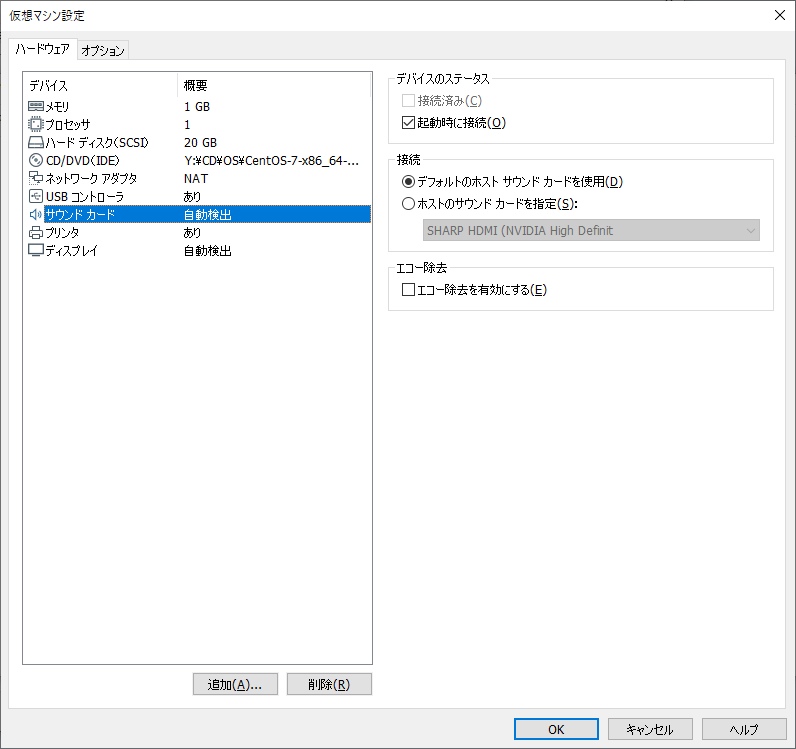Click the hard disk (SCSI) drive icon

pos(36,142)
